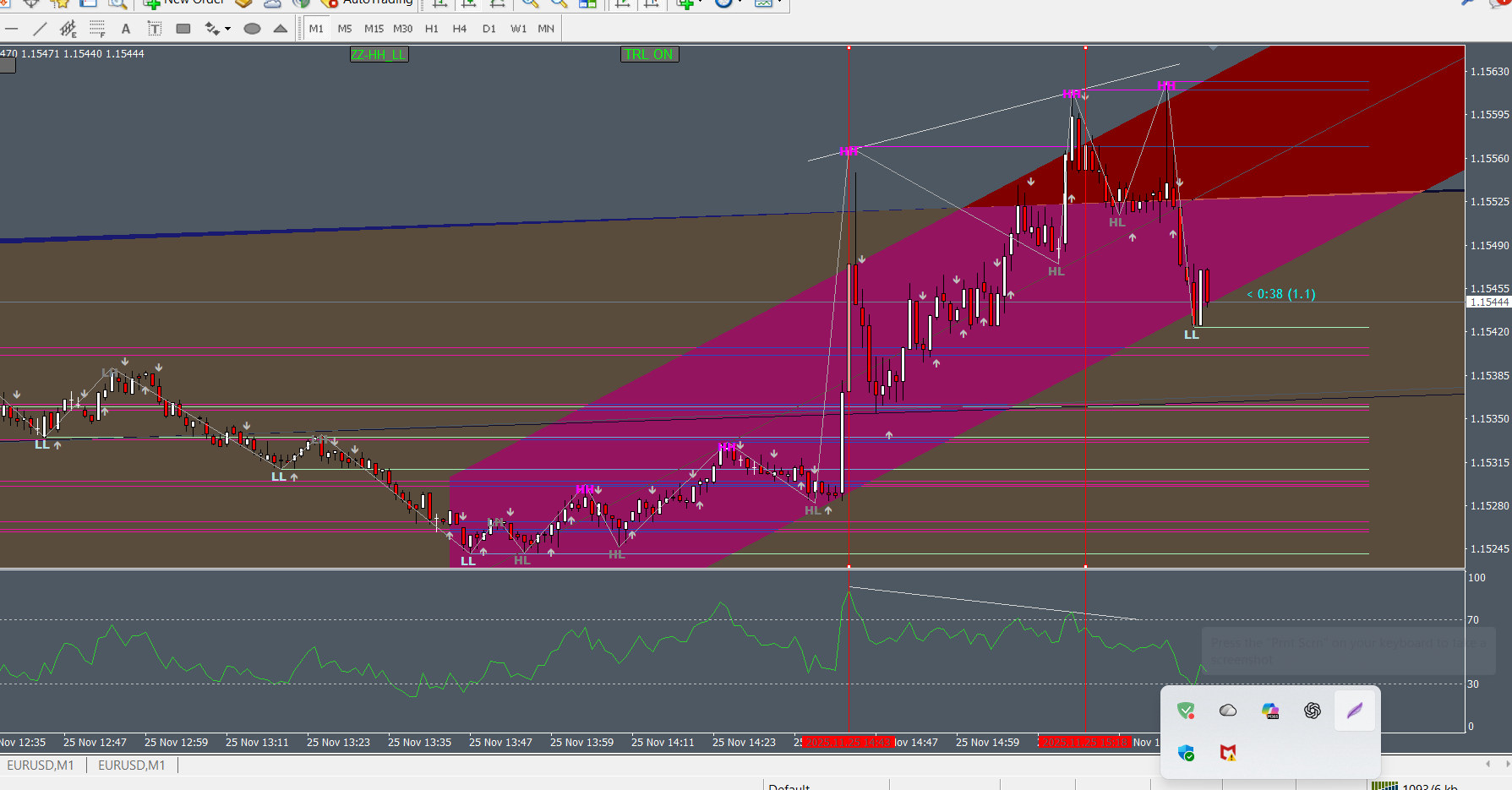Click the '25 Nov 13:47' time axis label

coord(500,743)
